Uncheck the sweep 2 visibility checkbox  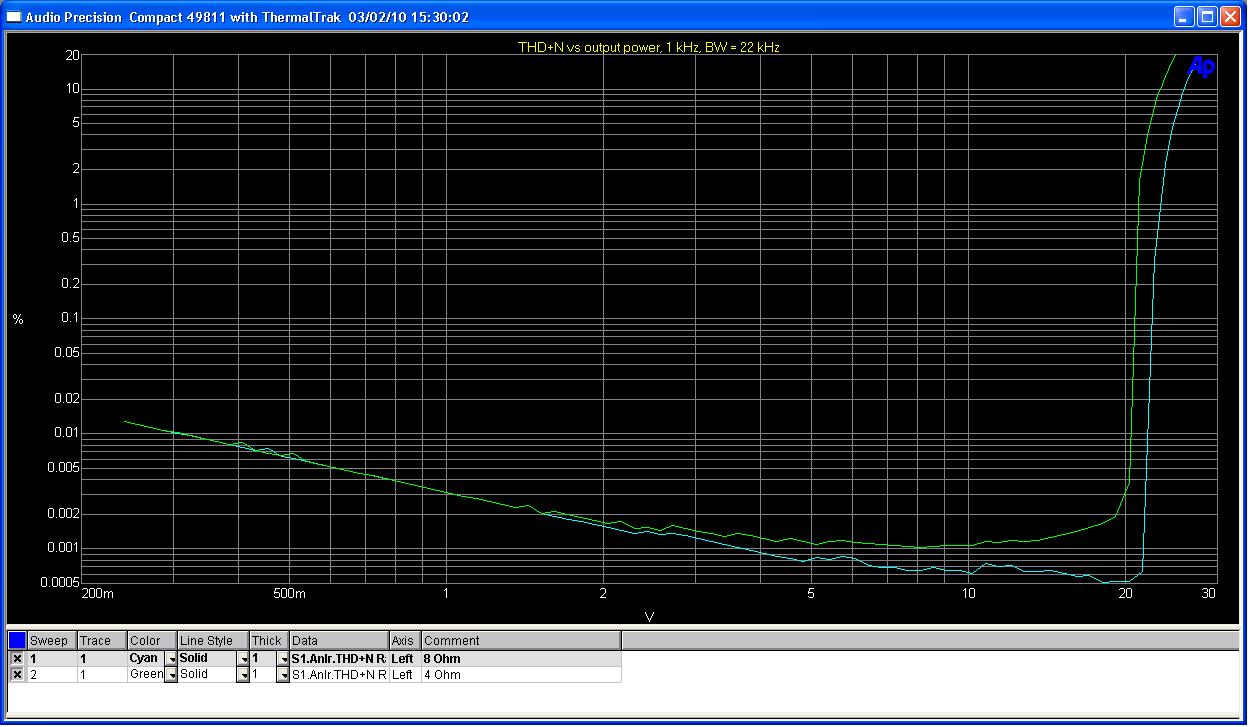click(x=17, y=675)
